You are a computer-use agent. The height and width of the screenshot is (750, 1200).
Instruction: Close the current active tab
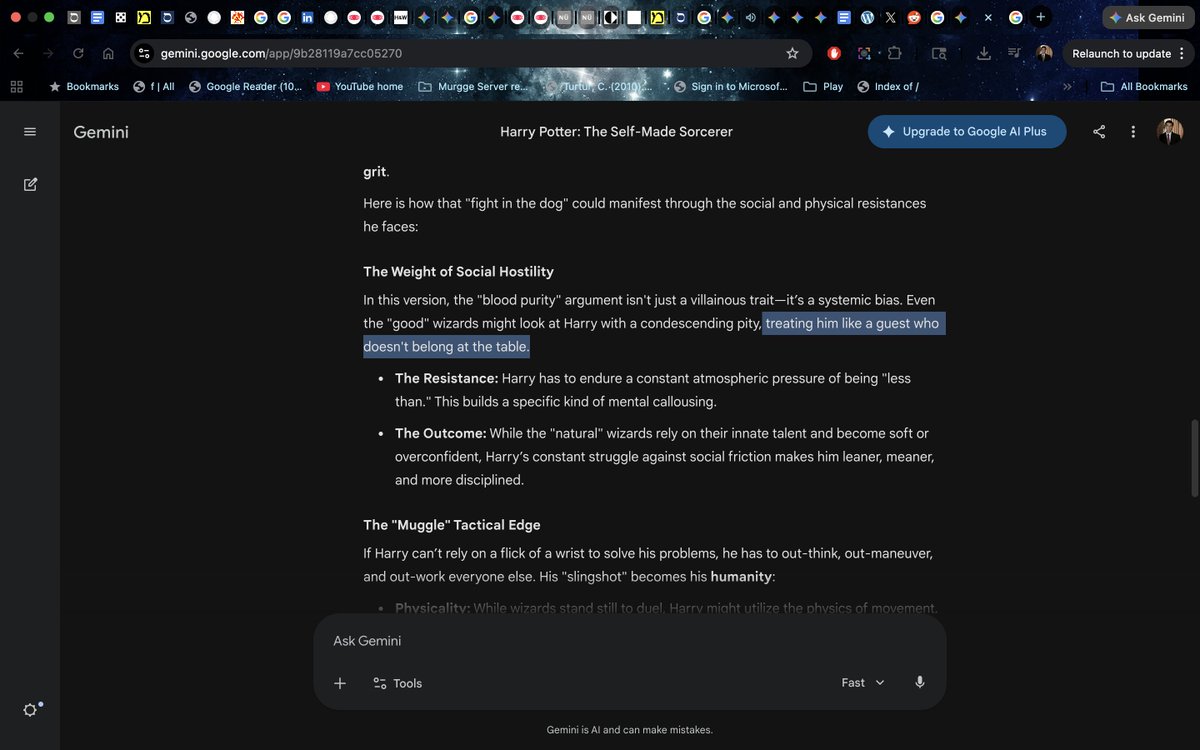pyautogui.click(x=988, y=18)
